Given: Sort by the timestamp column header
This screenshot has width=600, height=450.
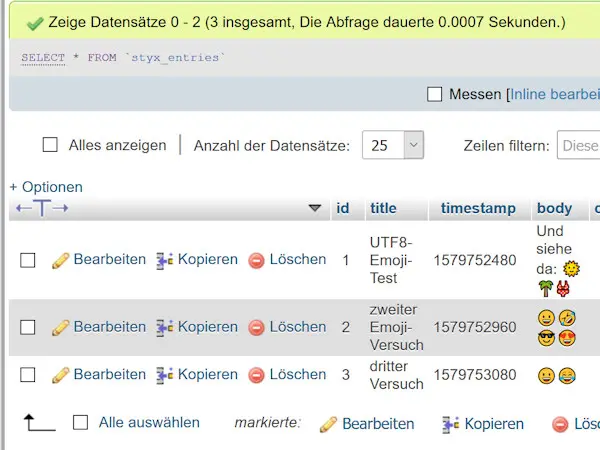Looking at the screenshot, I should click(478, 208).
